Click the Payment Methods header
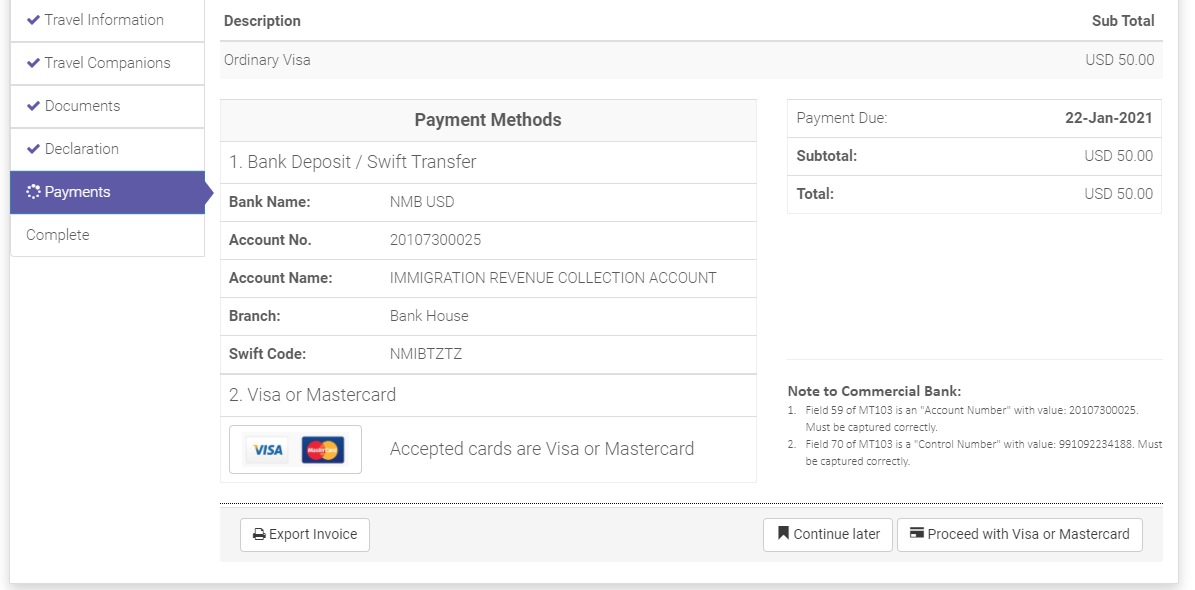 [x=488, y=120]
